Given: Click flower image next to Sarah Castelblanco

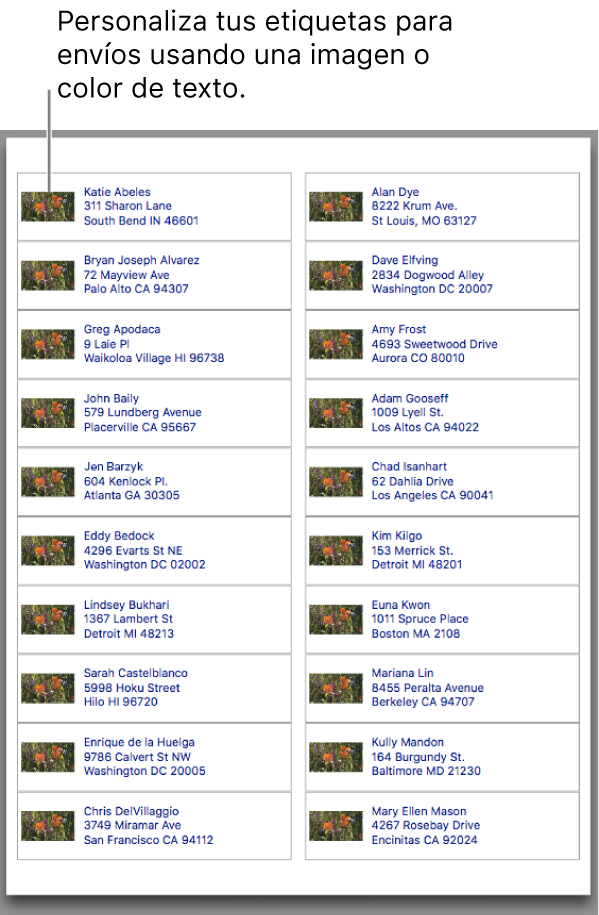Looking at the screenshot, I should click(x=48, y=688).
